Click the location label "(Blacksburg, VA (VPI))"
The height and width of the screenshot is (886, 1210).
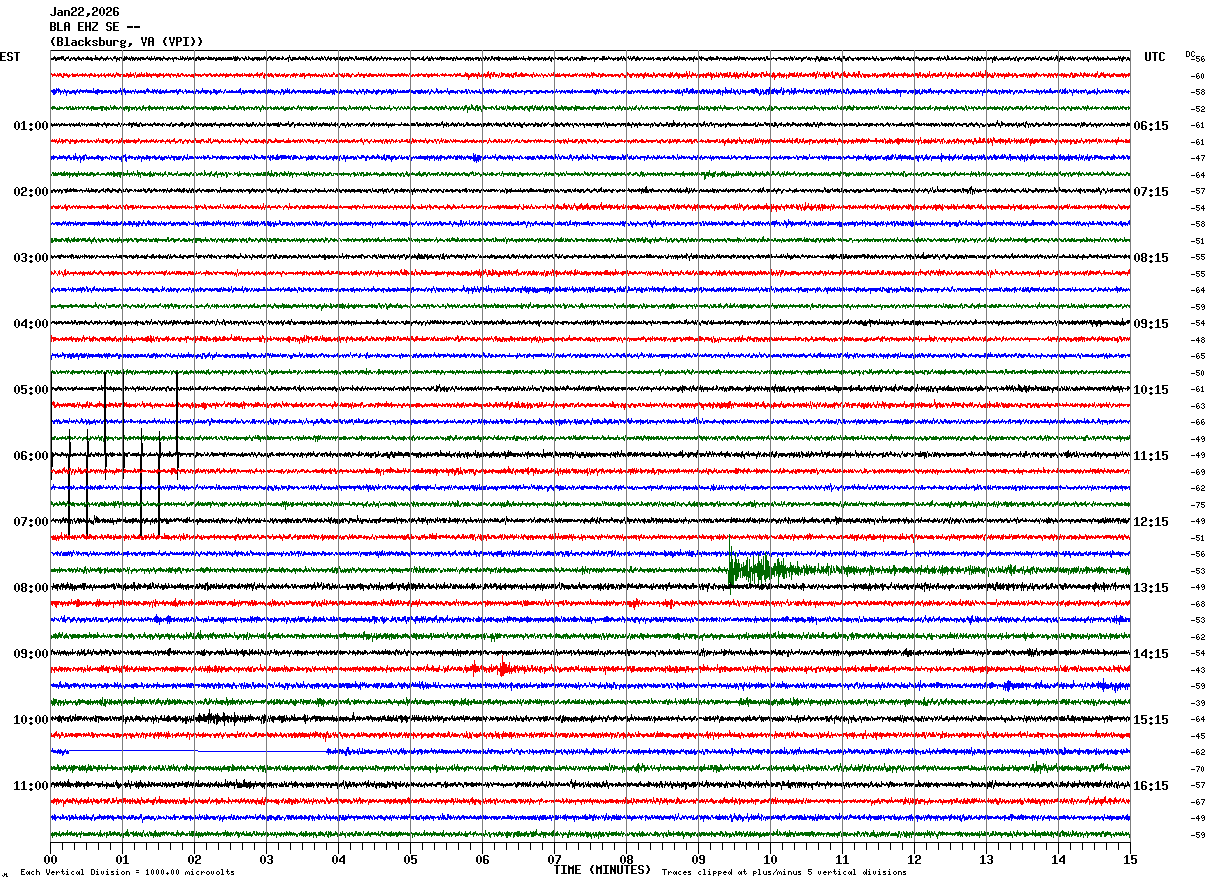[126, 42]
